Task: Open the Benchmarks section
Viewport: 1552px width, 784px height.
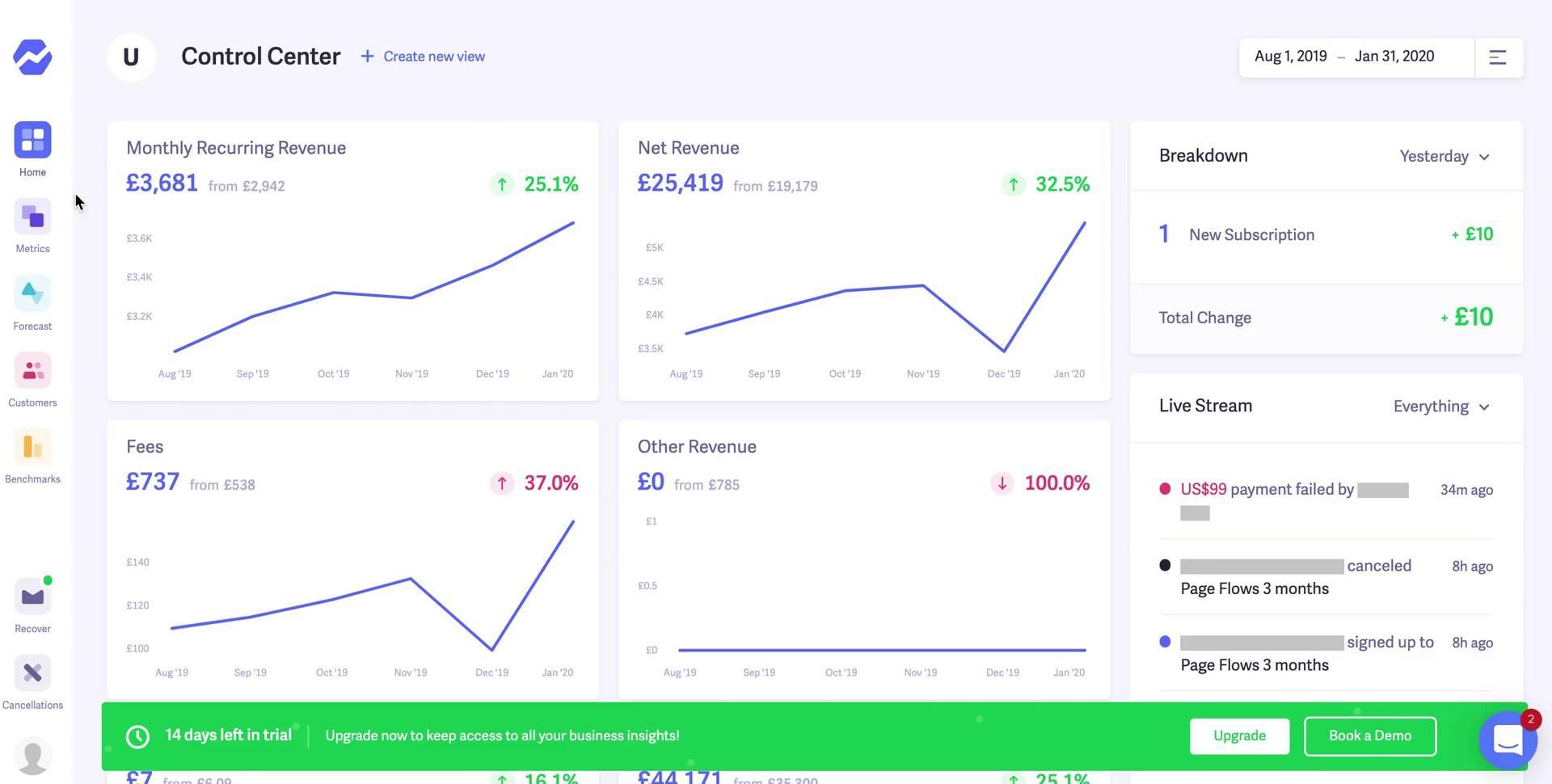Action: [32, 448]
